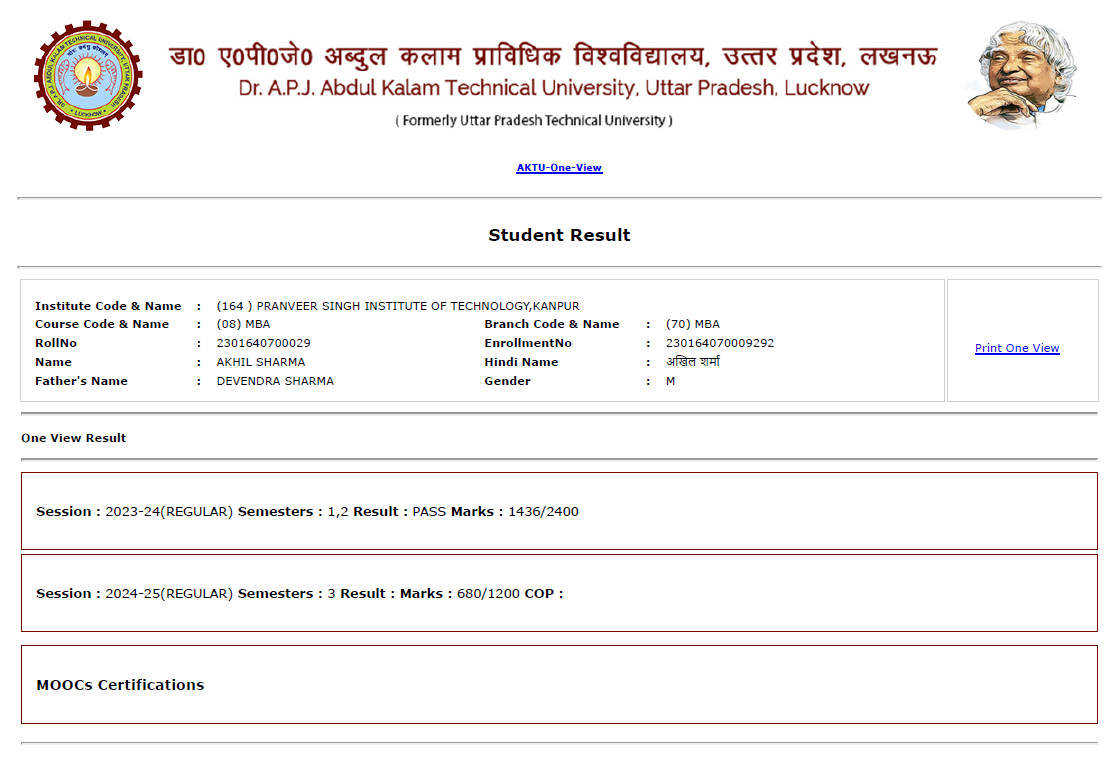This screenshot has height=762, width=1105.
Task: Open the AKTU-One-View link
Action: (559, 168)
